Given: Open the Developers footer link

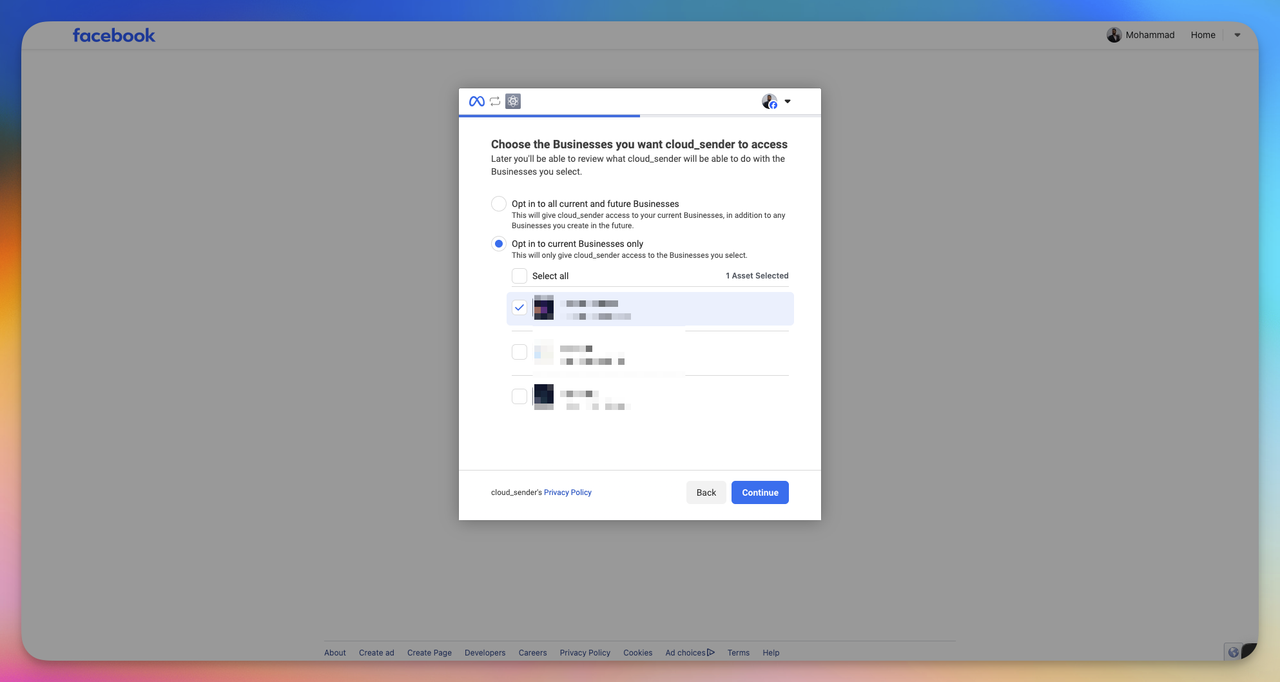Looking at the screenshot, I should [x=485, y=653].
